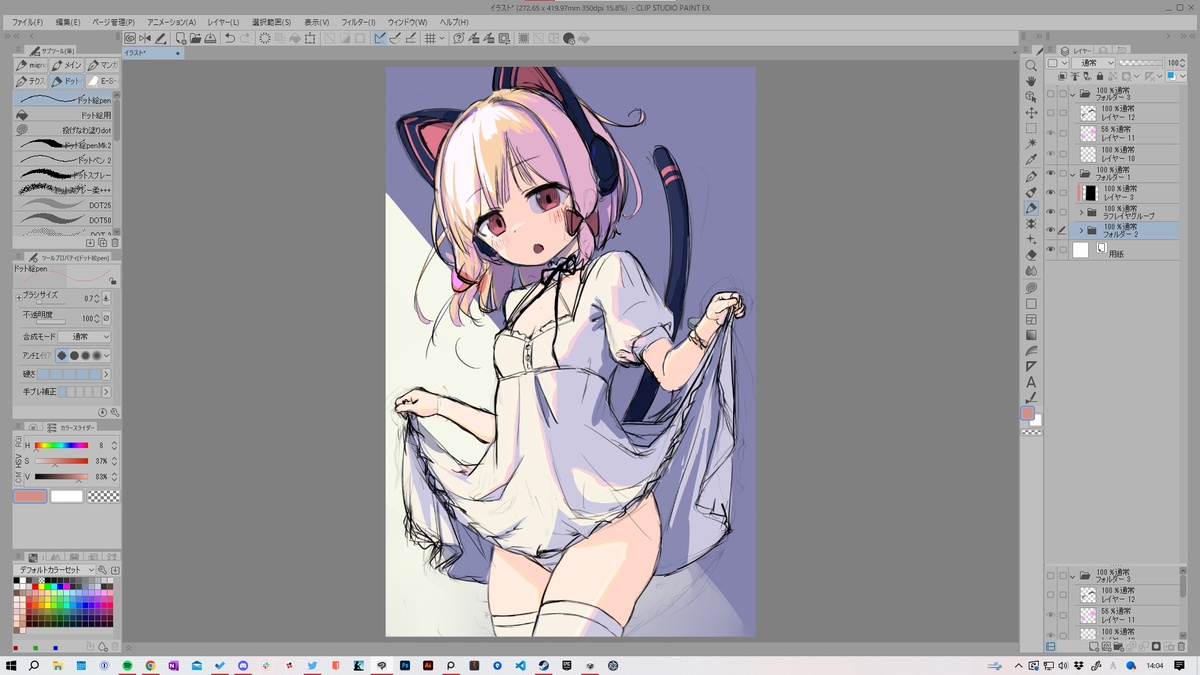Collapse the フォルダー 1 layer folder
This screenshot has height=675, width=1200.
point(1073,173)
